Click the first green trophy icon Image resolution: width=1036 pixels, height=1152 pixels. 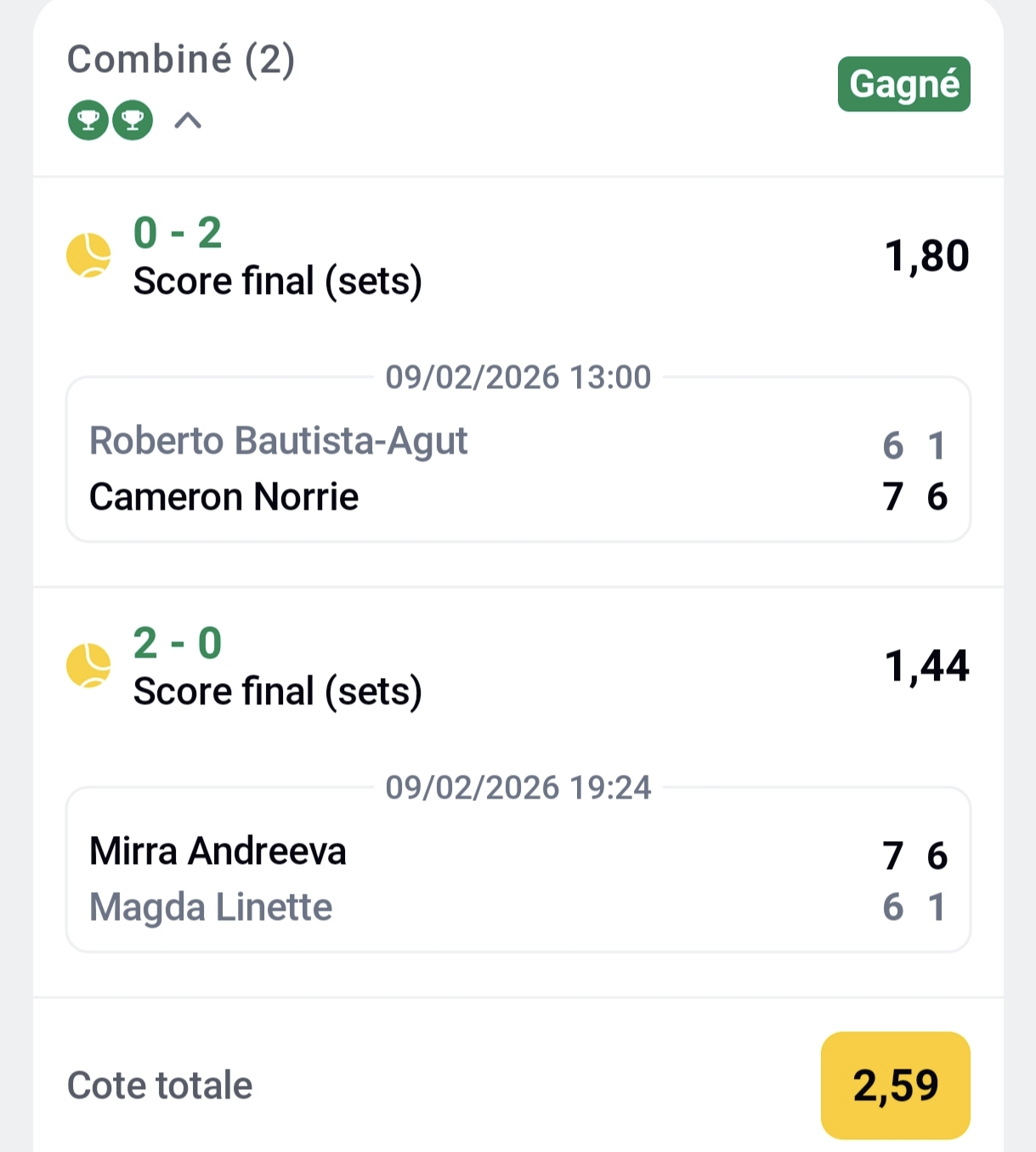coord(88,120)
